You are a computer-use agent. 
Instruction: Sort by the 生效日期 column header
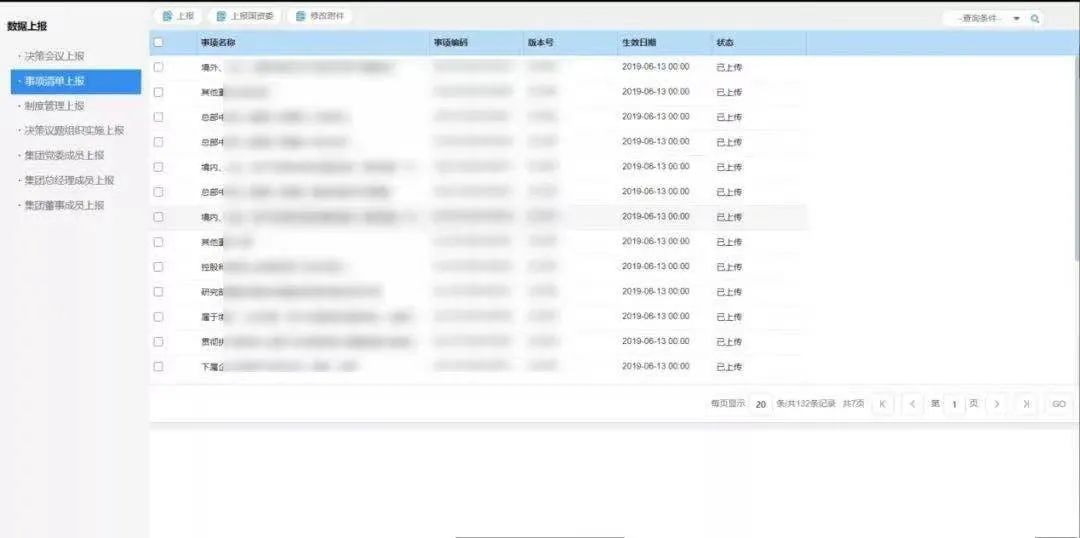[639, 42]
